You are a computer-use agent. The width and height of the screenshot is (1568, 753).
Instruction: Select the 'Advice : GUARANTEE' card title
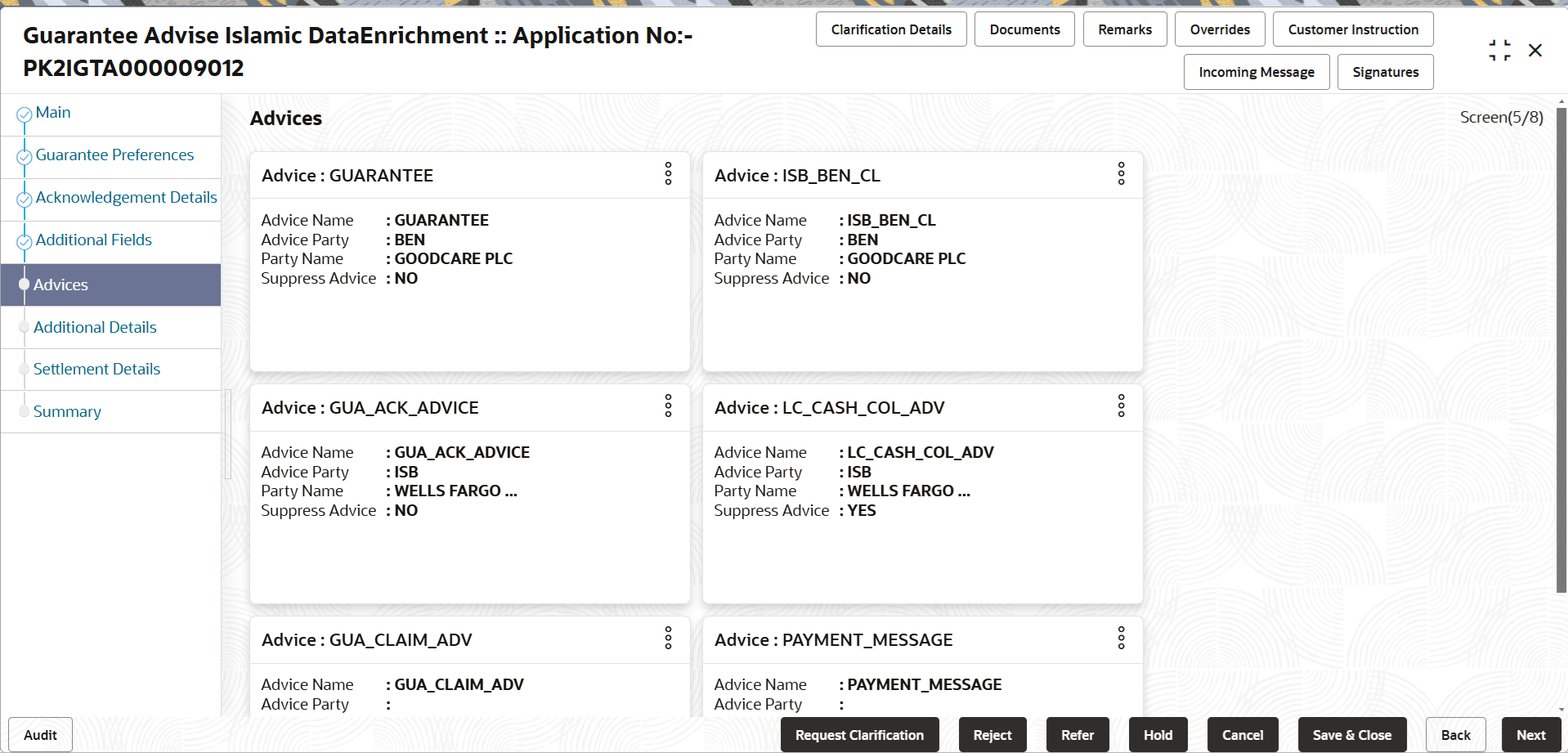click(x=347, y=176)
